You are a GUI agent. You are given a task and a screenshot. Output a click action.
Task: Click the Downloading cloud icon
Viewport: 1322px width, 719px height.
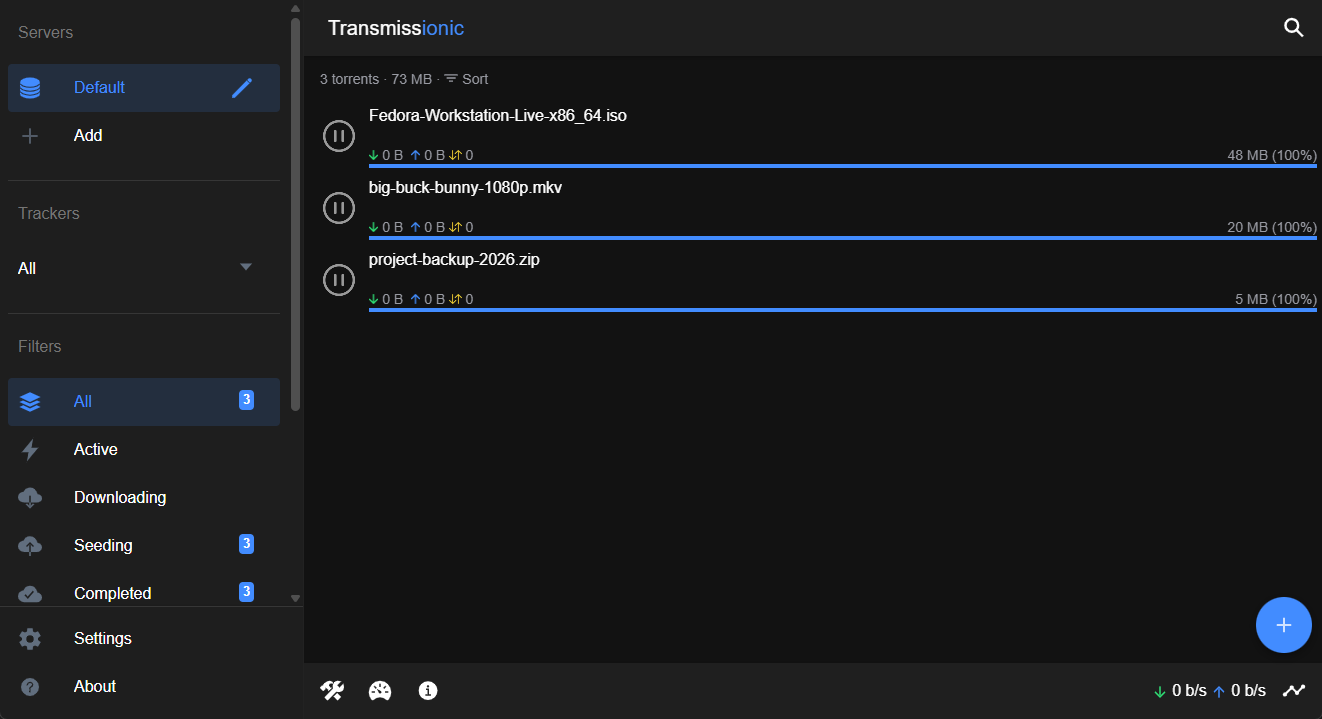point(30,498)
